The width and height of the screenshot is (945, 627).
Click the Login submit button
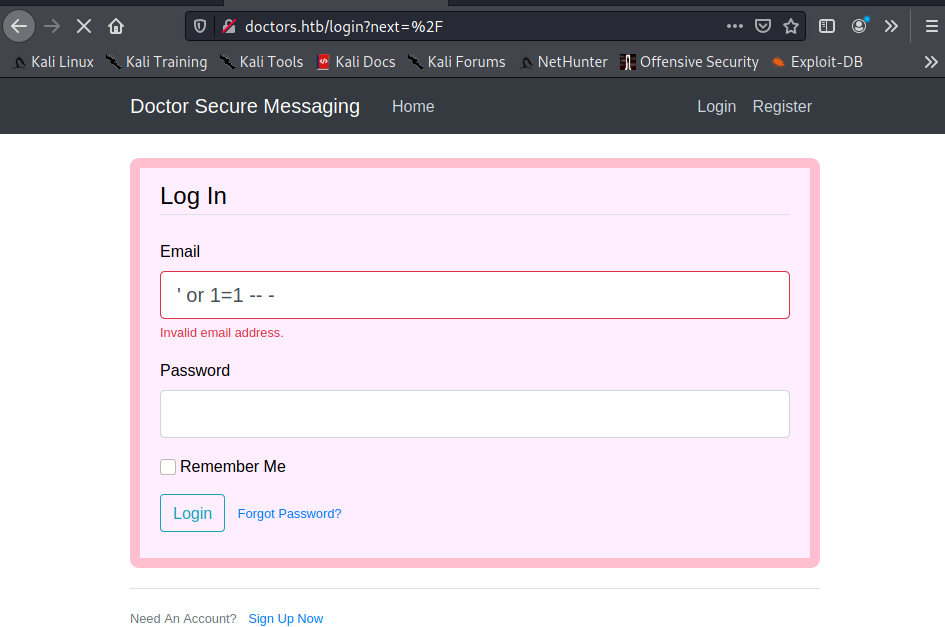tap(192, 513)
